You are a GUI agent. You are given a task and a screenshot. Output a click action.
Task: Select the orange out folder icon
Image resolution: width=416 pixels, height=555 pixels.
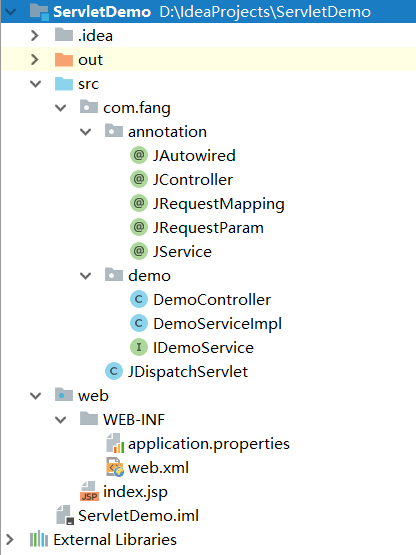click(64, 59)
